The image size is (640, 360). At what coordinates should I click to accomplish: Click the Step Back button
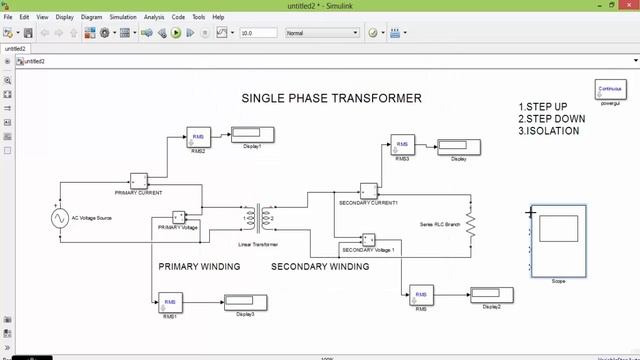(162, 33)
